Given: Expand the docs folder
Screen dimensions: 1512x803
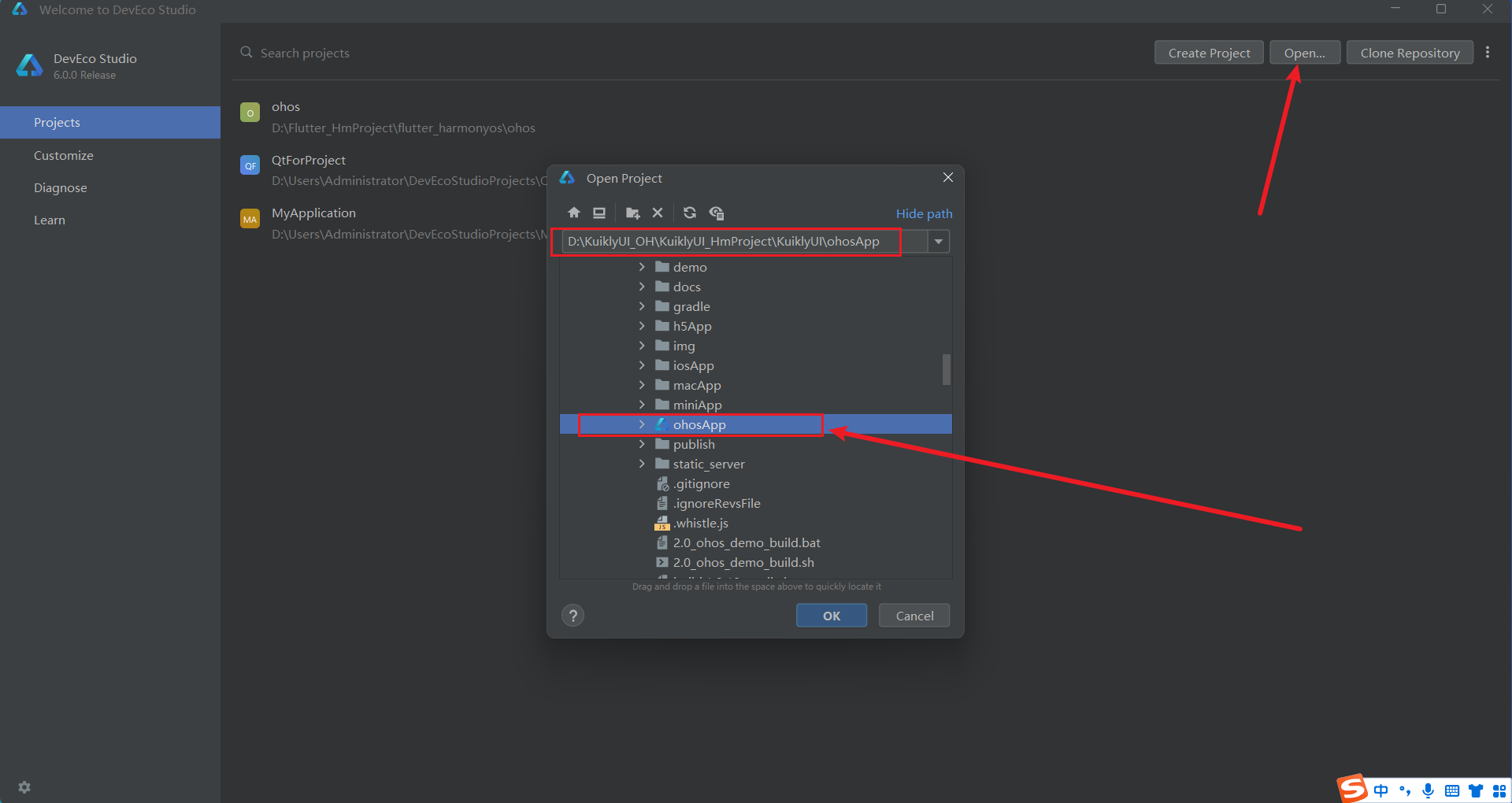Looking at the screenshot, I should (x=642, y=287).
